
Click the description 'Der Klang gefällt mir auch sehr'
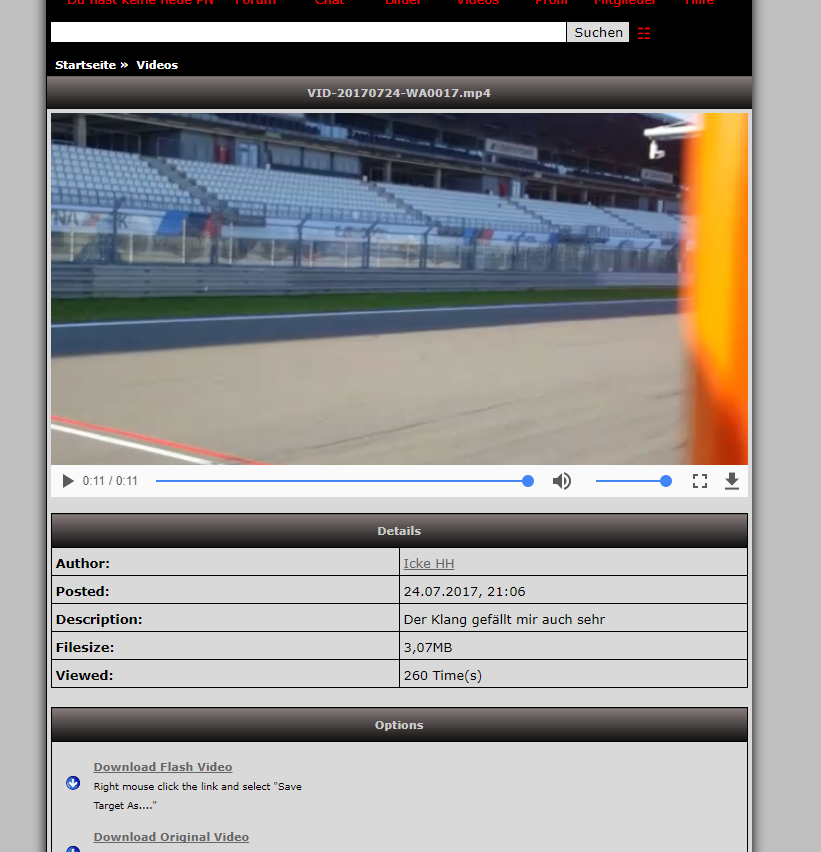[x=504, y=619]
